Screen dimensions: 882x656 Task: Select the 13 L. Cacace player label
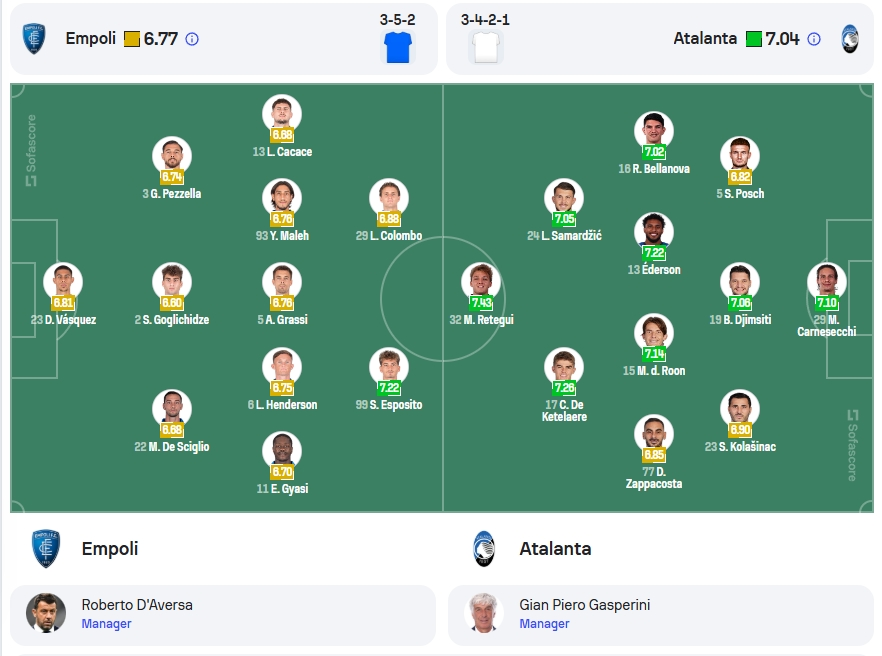[282, 151]
